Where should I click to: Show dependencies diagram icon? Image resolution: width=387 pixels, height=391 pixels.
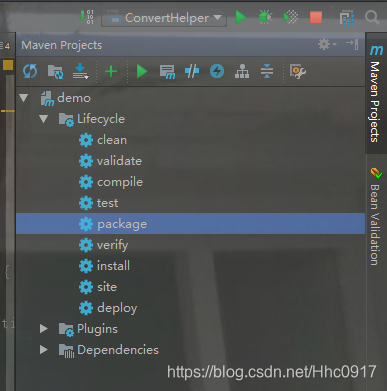point(242,71)
